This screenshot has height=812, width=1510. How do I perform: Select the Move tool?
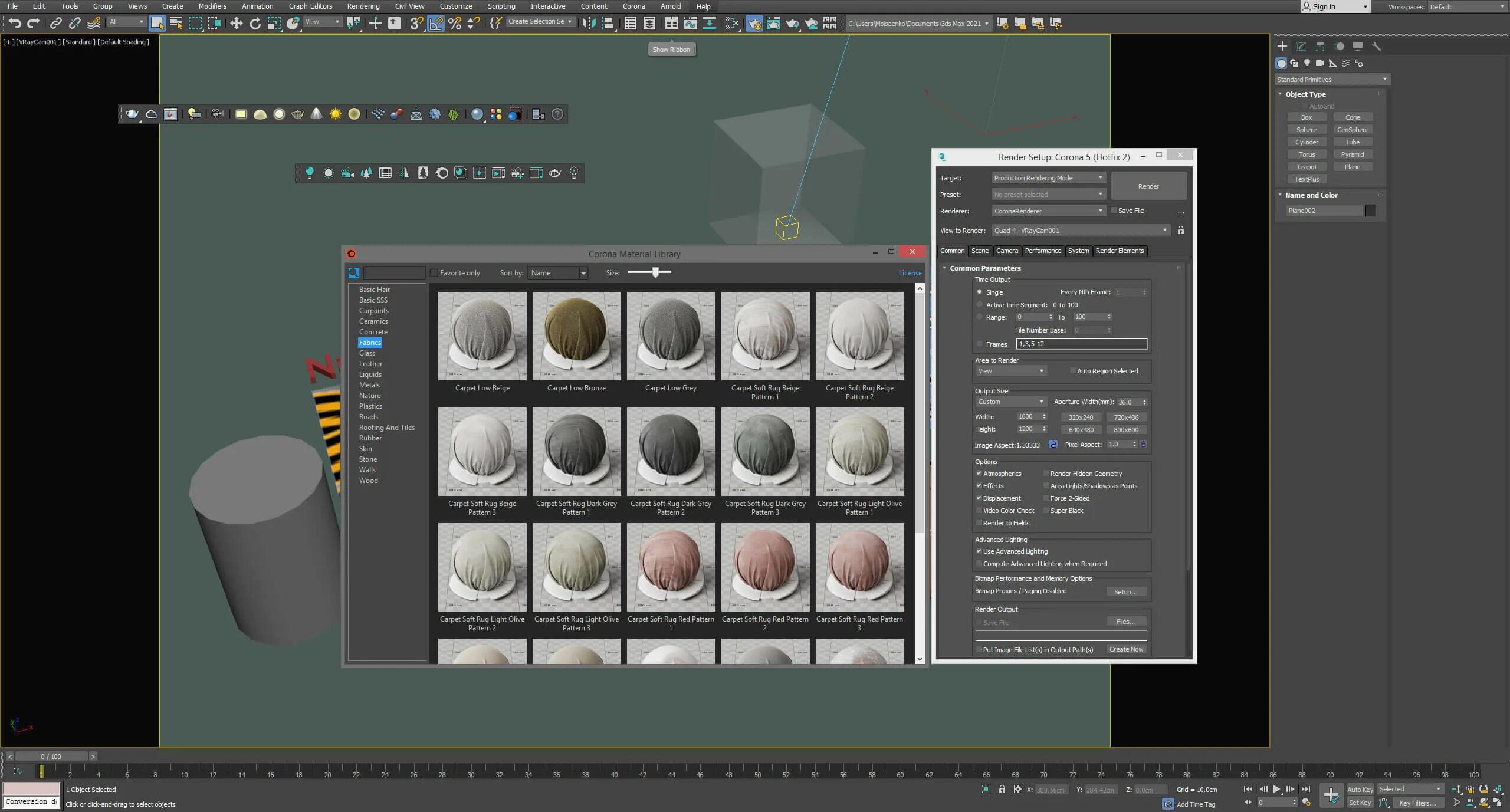click(x=236, y=23)
